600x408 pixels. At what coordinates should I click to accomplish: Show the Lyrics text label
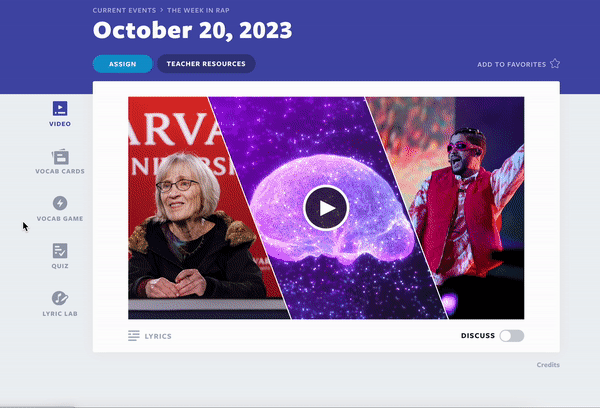point(158,336)
